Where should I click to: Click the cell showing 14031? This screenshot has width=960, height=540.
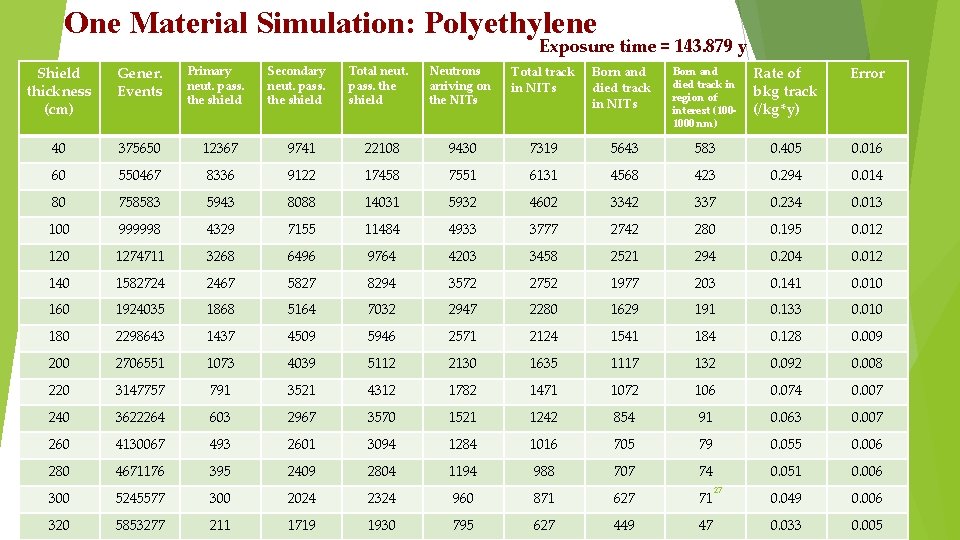(382, 202)
